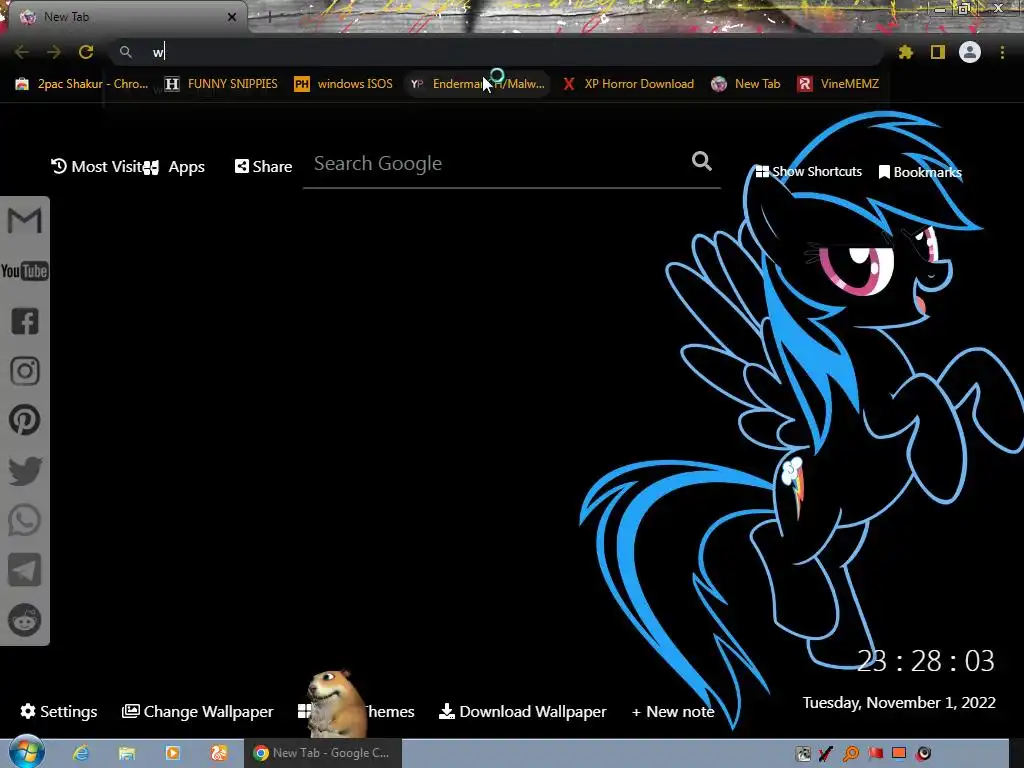Open windows ISOS bookmark
1024x768 pixels.
[344, 84]
